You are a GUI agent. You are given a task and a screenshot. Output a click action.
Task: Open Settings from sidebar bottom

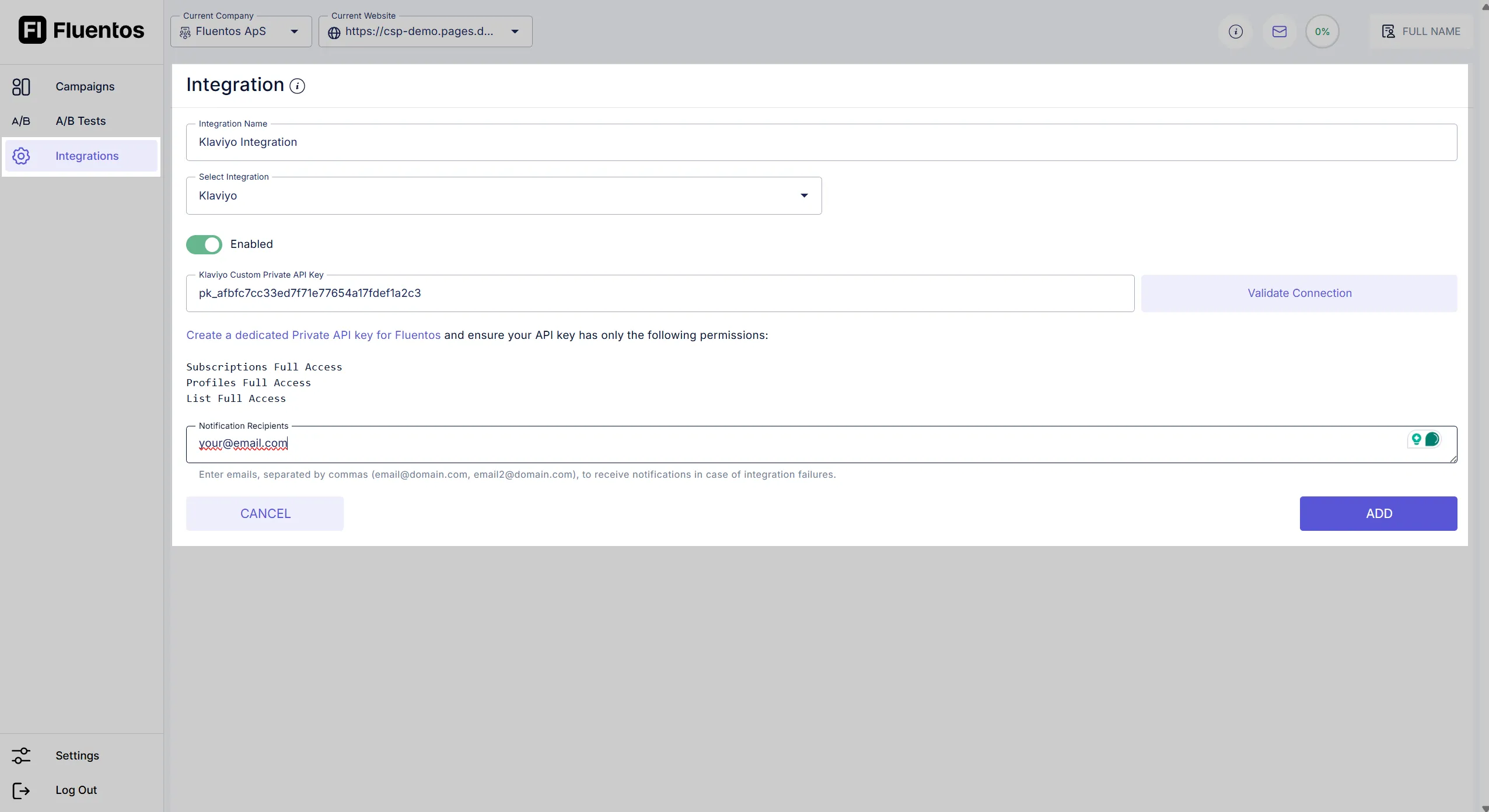coord(82,755)
